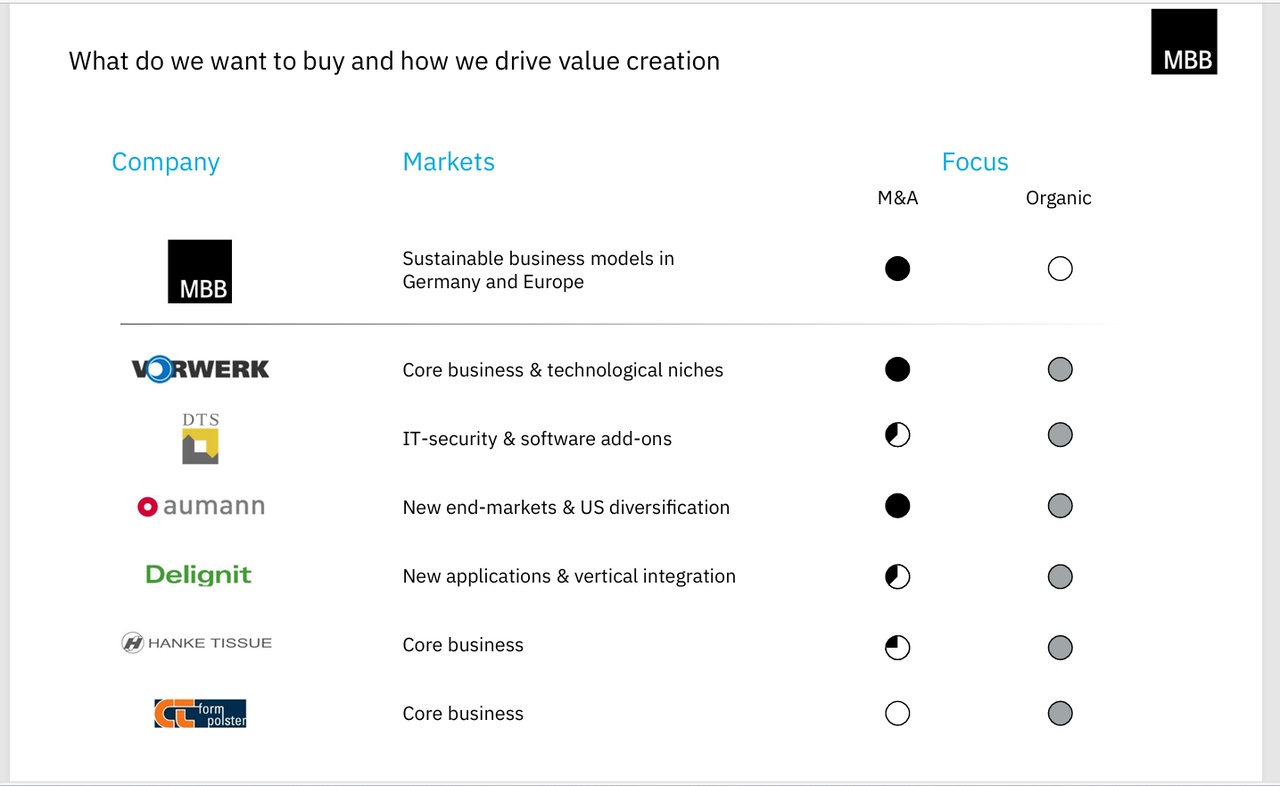Select the empty M&A circle for CT Formpolster

[x=898, y=713]
